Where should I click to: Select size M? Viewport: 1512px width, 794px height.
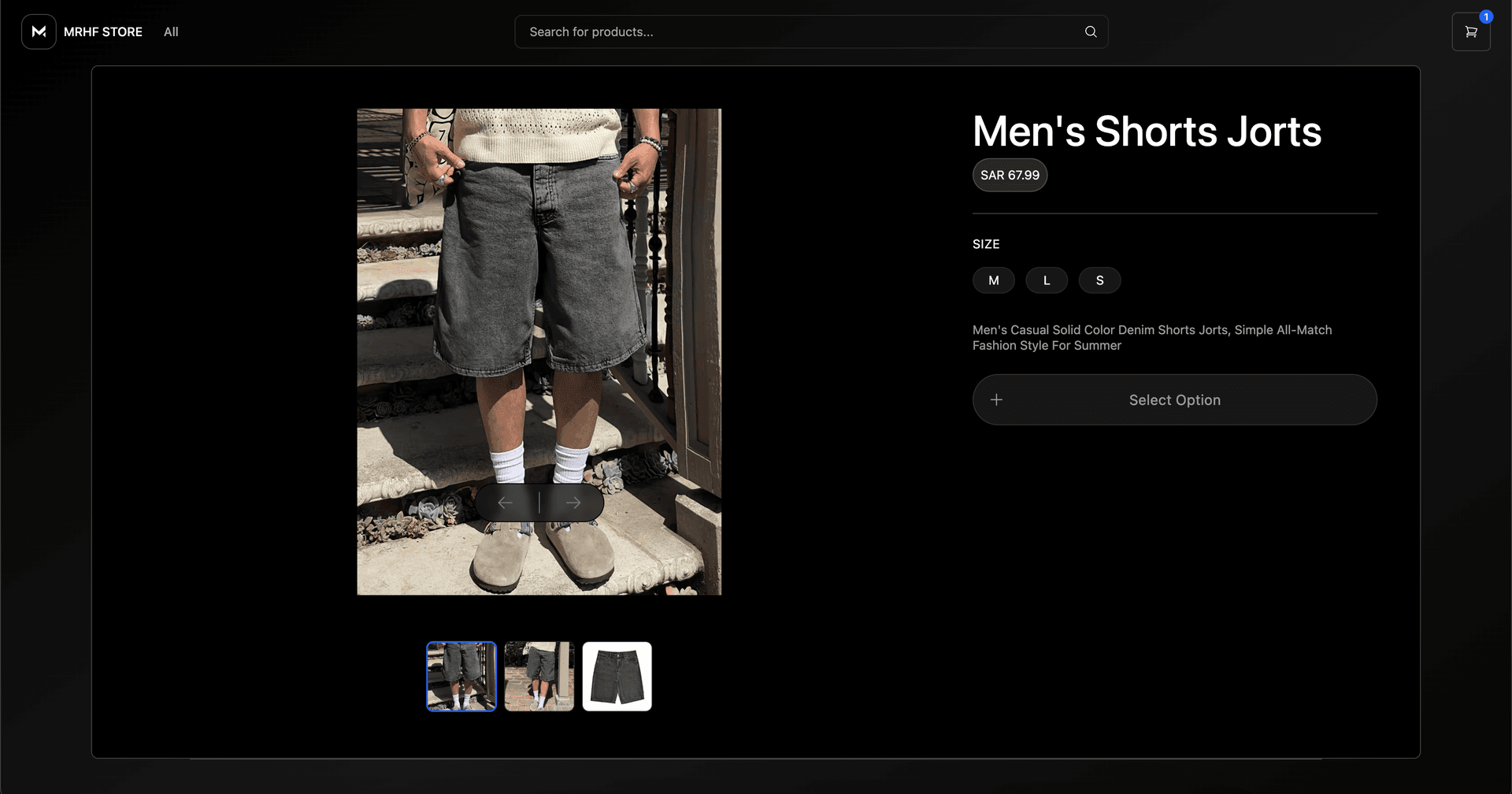[x=993, y=280]
